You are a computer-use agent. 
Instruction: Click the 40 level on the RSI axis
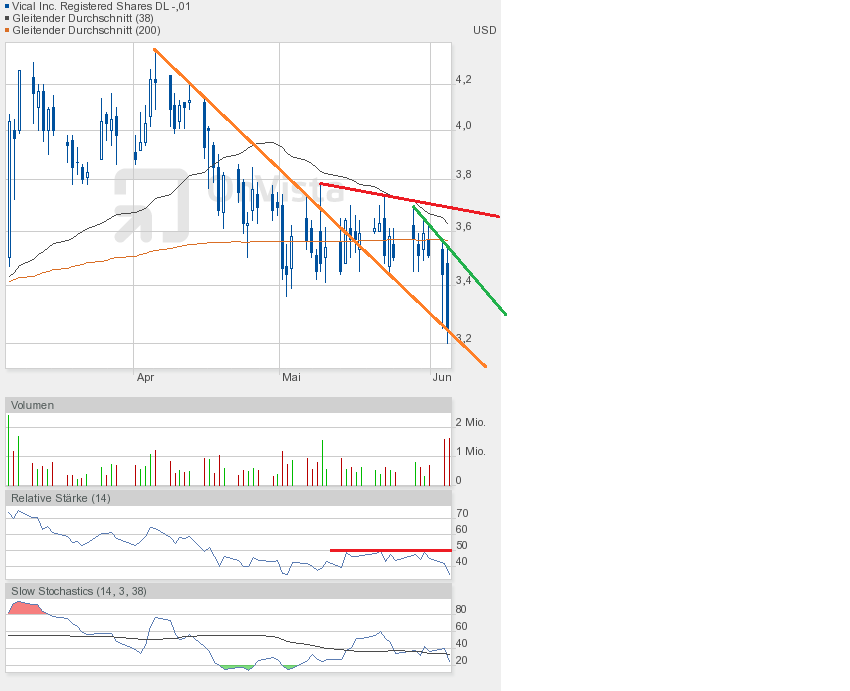[x=462, y=561]
